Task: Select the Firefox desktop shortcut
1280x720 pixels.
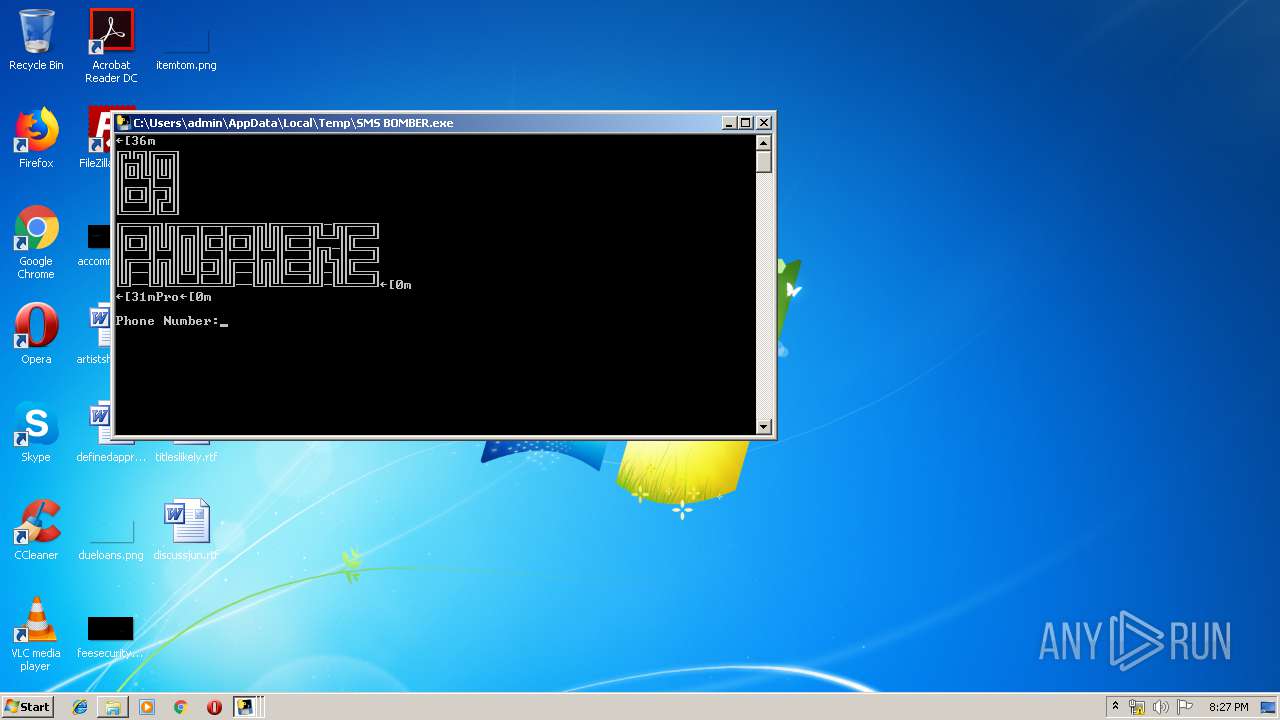Action: [36, 138]
